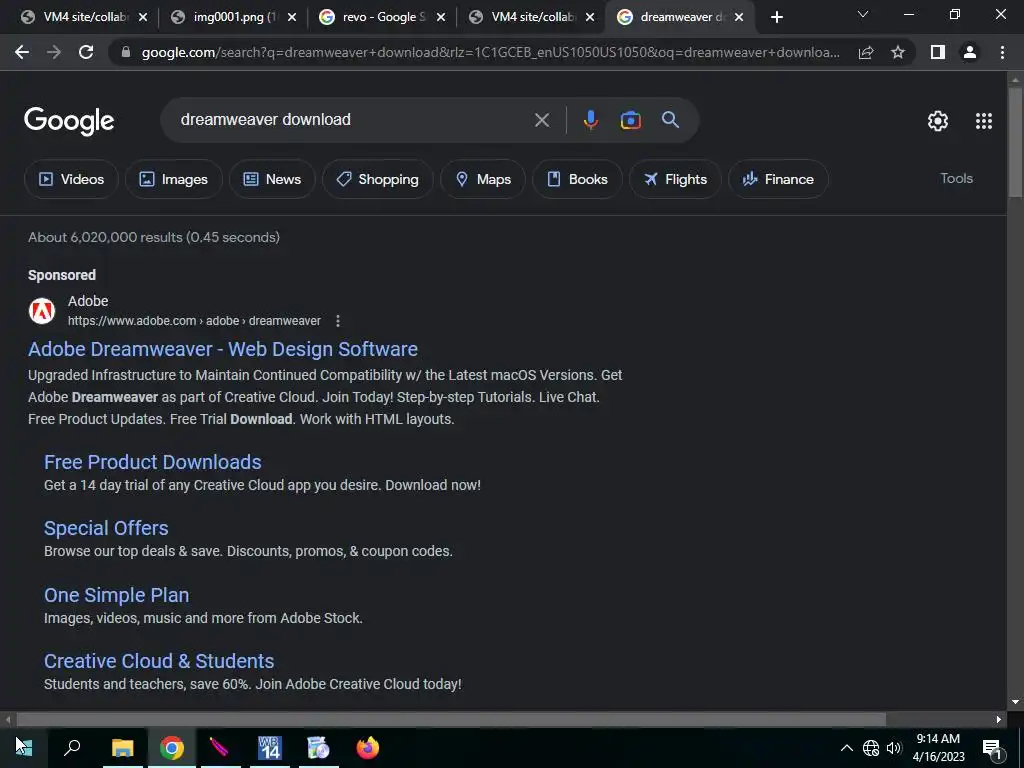
Task: Bookmark this page with the star icon
Action: (898, 52)
